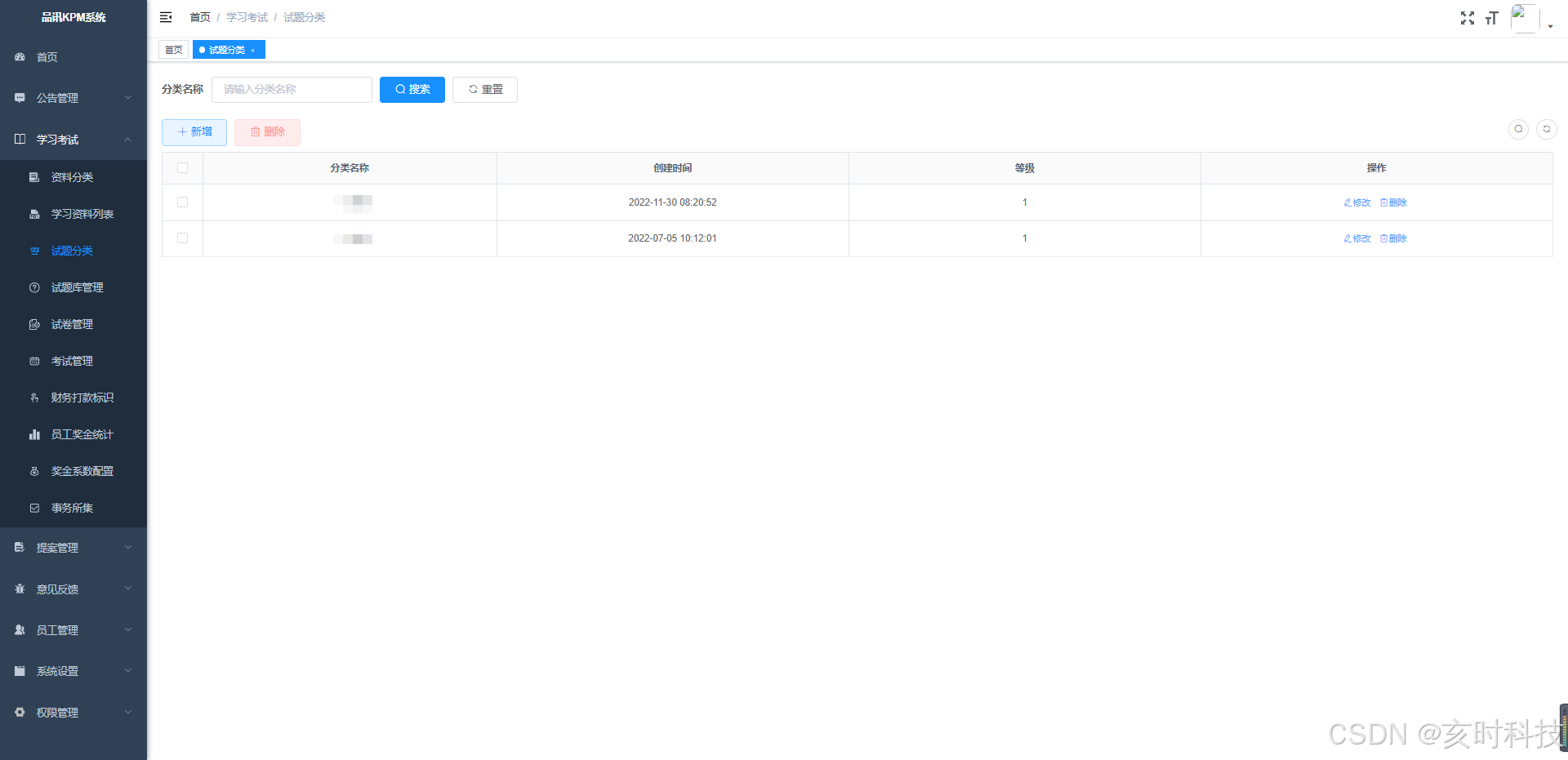Toggle the sidebar collapse hamburger icon
This screenshot has width=1568, height=760.
point(166,17)
